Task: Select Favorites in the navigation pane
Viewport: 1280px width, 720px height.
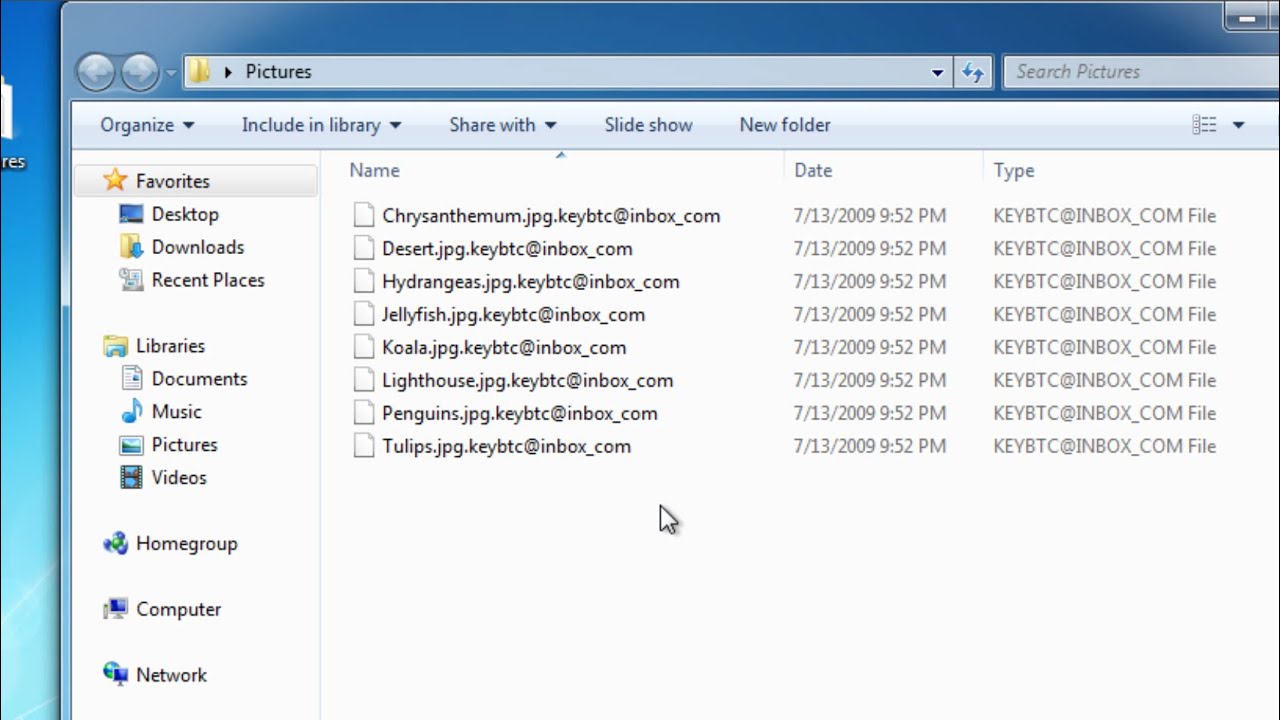Action: [x=173, y=181]
